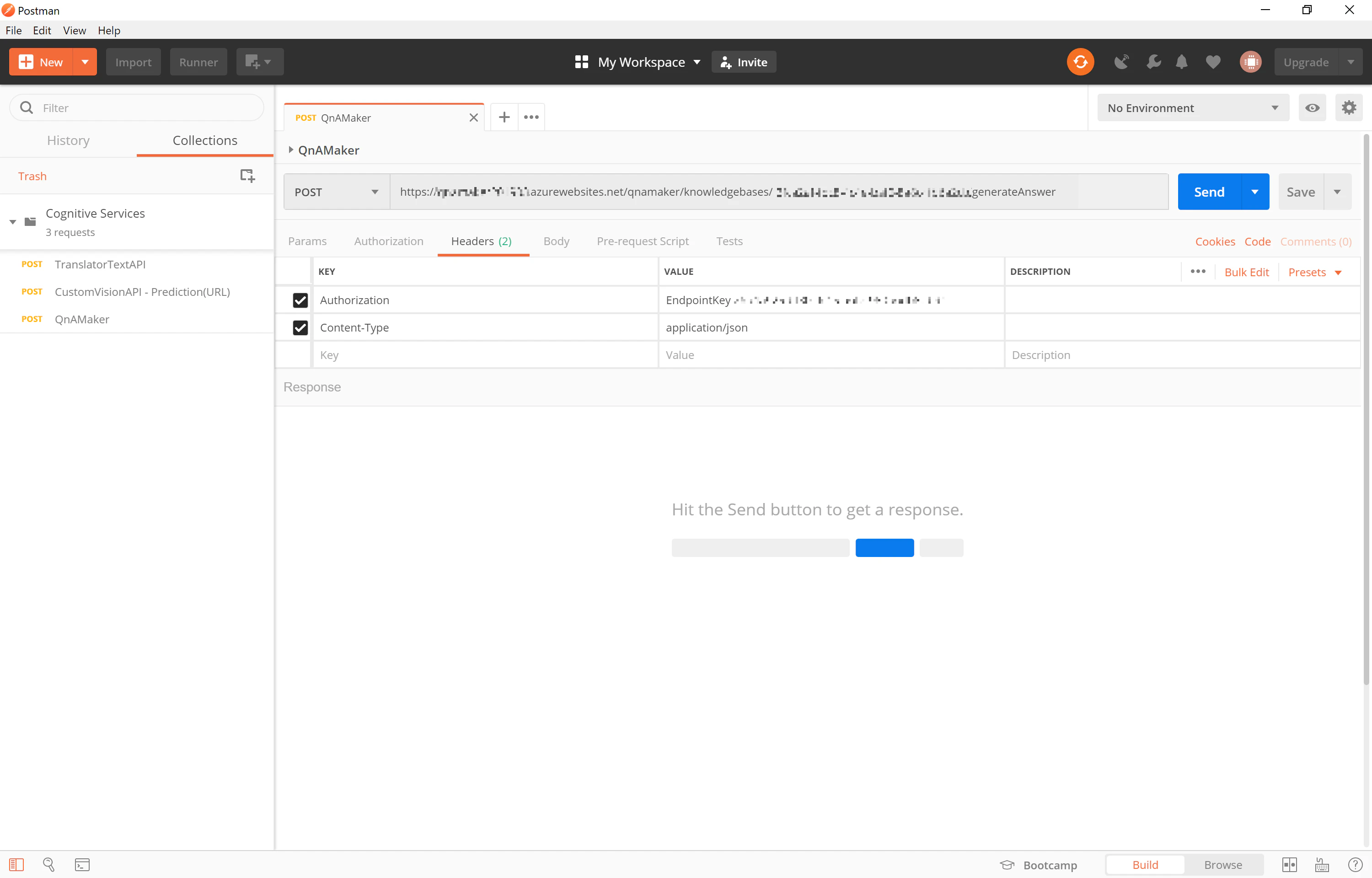Open the No Environment dropdown

[1192, 107]
